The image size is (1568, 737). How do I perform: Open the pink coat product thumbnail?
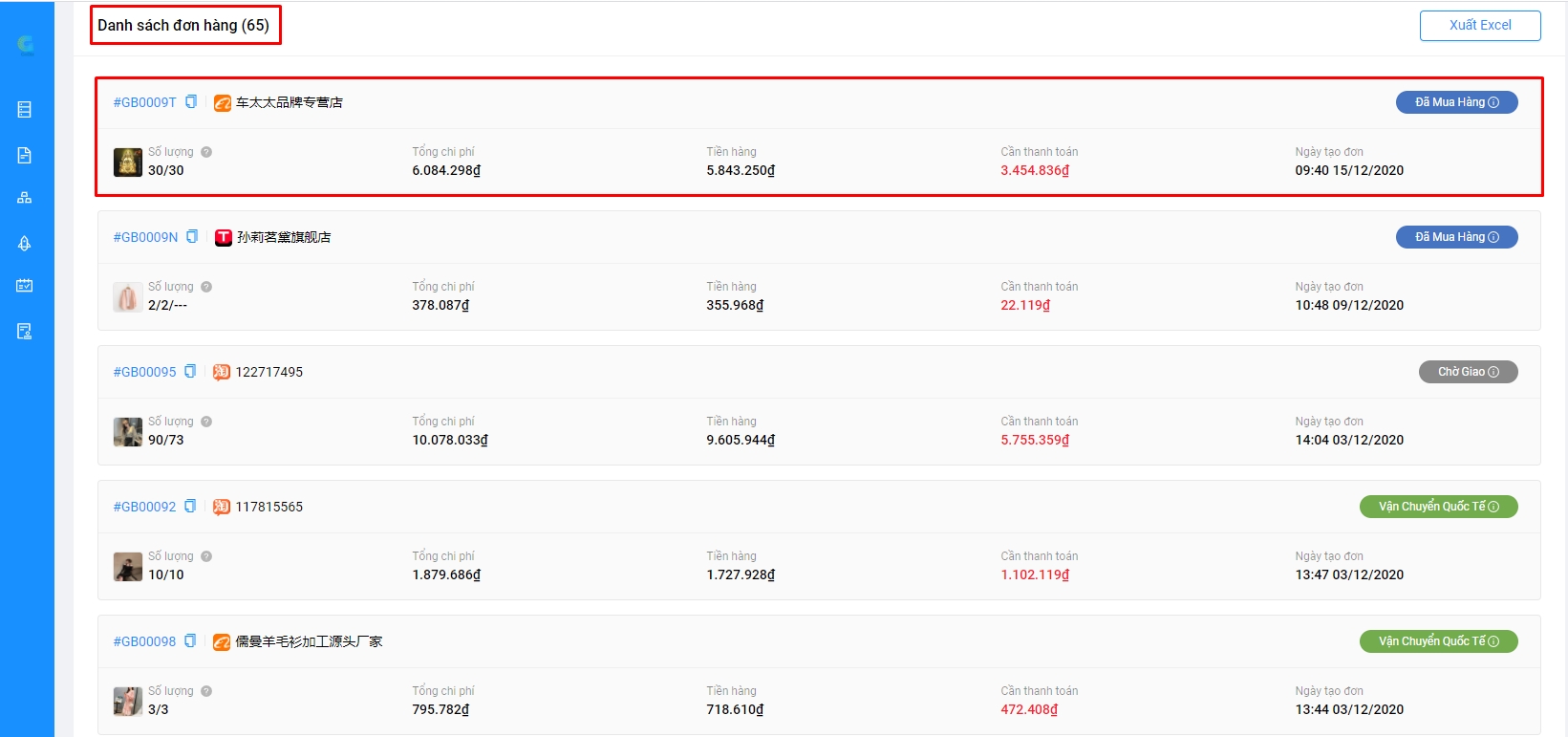[128, 297]
